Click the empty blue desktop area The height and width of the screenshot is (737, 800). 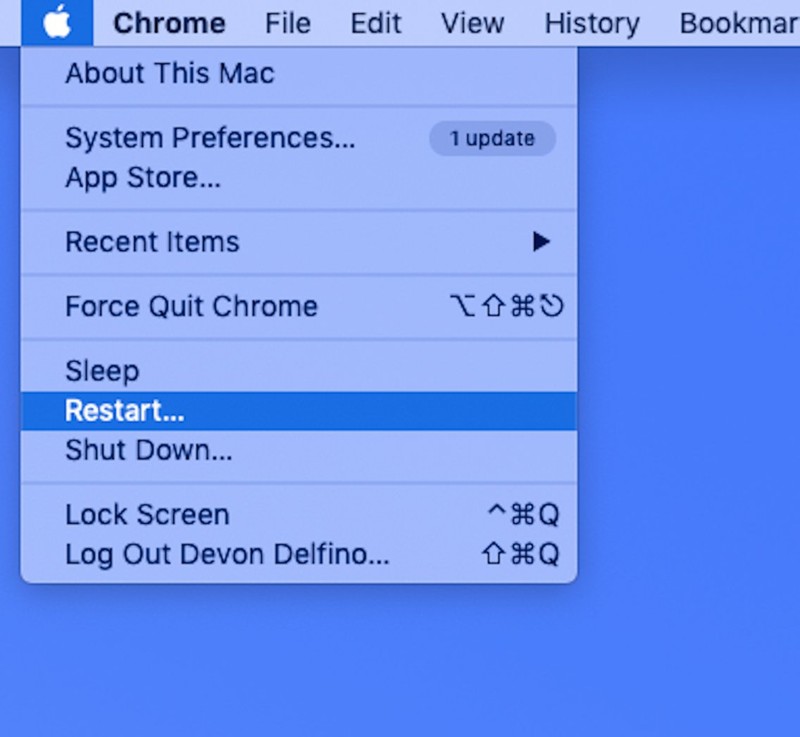point(690,400)
